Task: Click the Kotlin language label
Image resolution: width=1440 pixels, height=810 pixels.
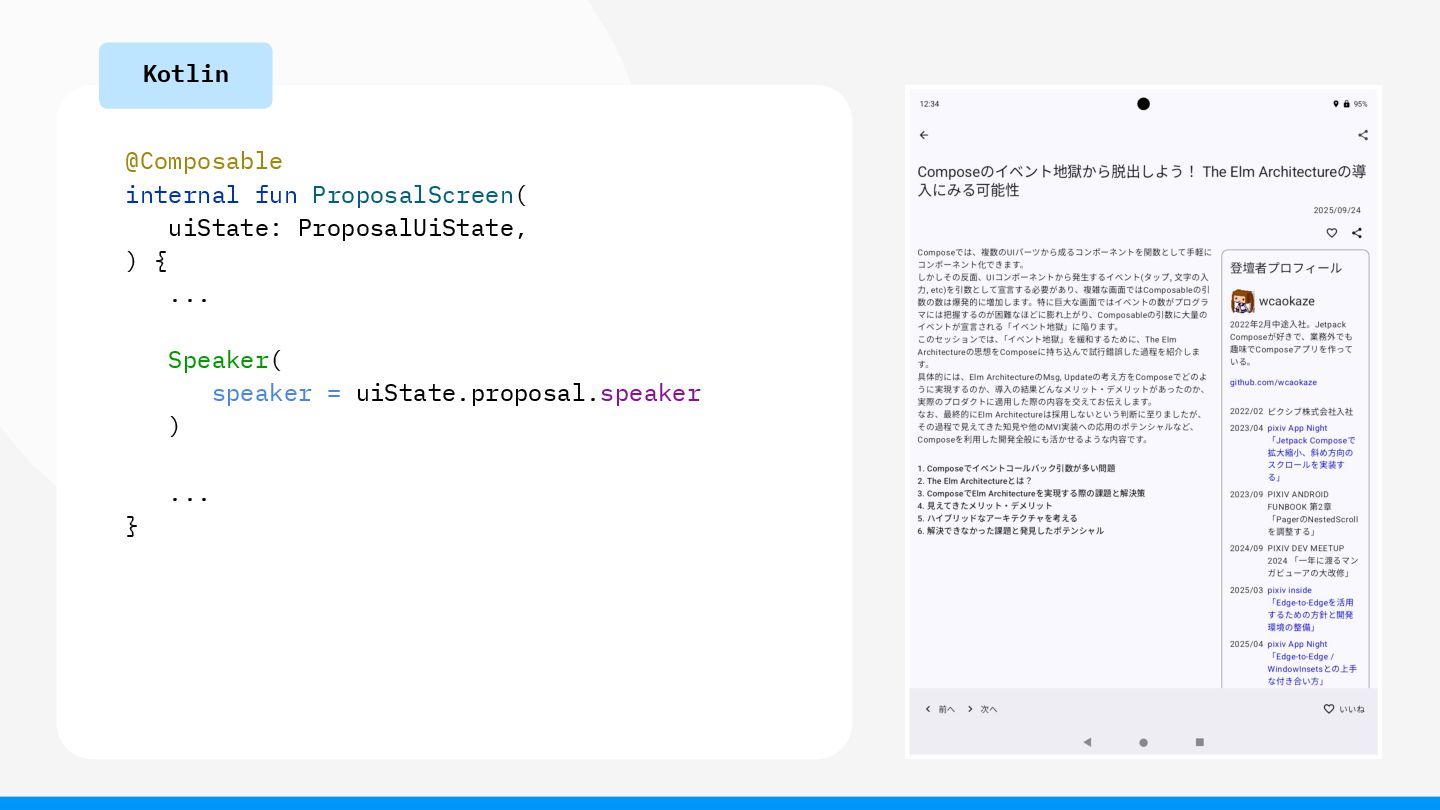Action: tap(186, 74)
